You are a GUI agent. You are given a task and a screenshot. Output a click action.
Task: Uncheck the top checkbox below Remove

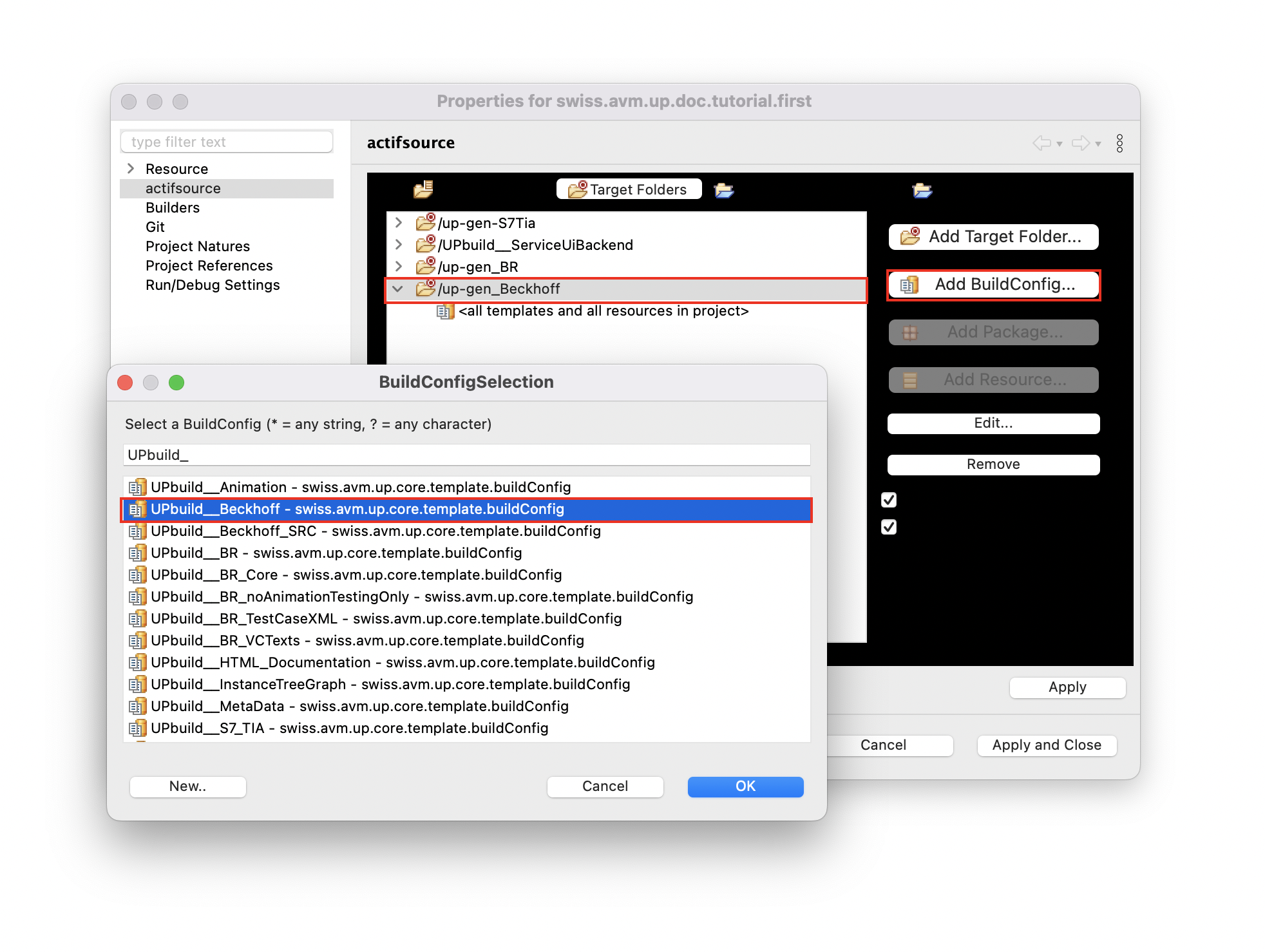coord(889,499)
